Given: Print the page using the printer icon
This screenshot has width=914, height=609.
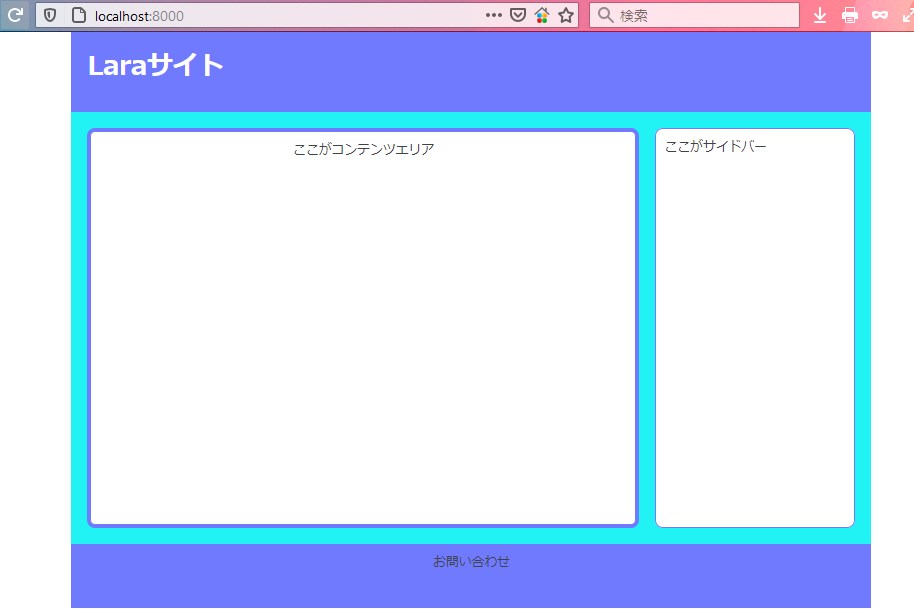Looking at the screenshot, I should click(x=850, y=15).
